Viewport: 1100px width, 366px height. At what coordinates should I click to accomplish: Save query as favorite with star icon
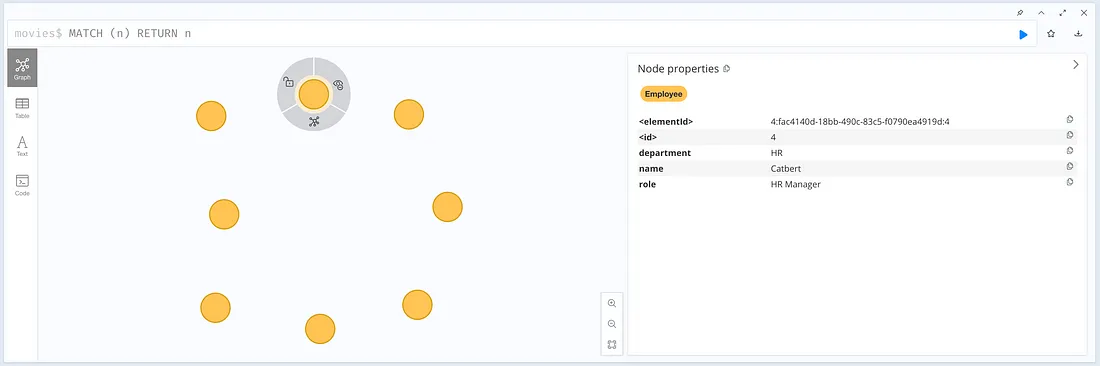1051,34
